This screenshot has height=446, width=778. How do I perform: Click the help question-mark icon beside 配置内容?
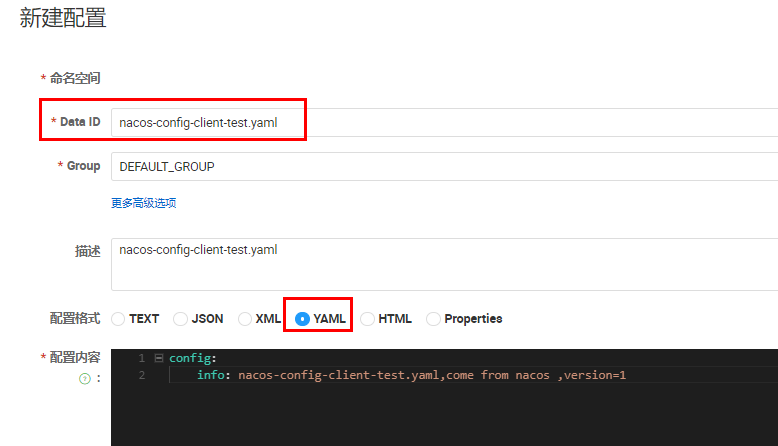tap(85, 379)
